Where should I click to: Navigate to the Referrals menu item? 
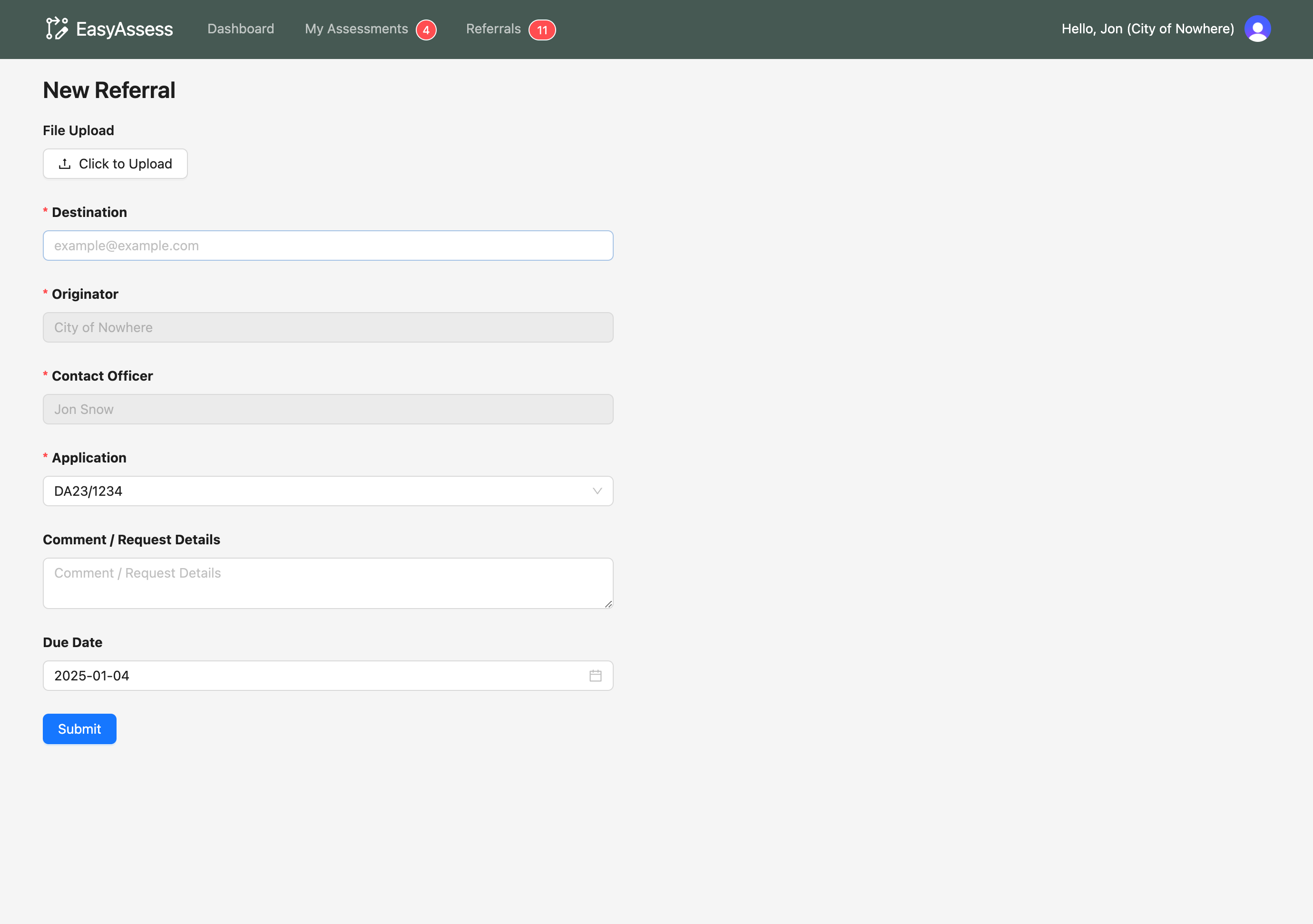coord(493,29)
